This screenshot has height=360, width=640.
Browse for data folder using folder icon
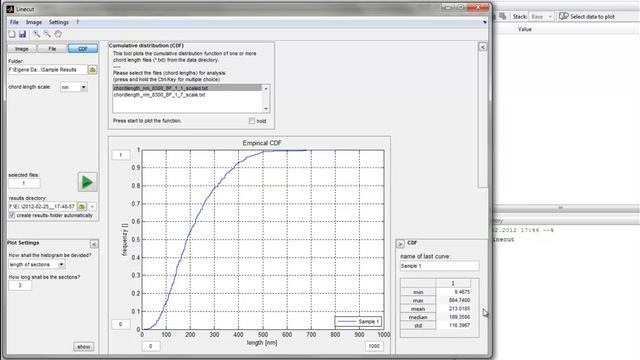click(x=92, y=70)
